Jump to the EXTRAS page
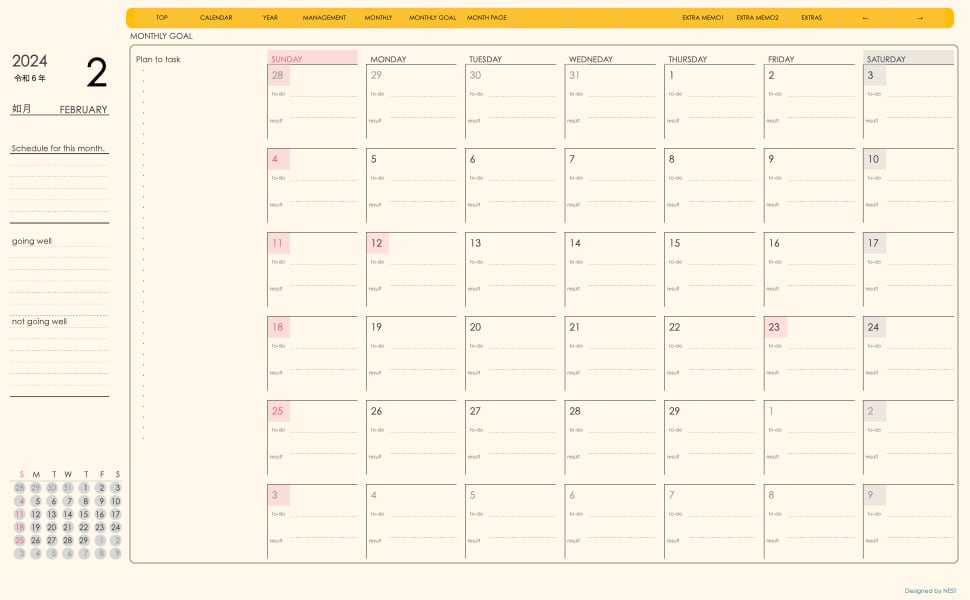This screenshot has height=600, width=970. tap(811, 18)
